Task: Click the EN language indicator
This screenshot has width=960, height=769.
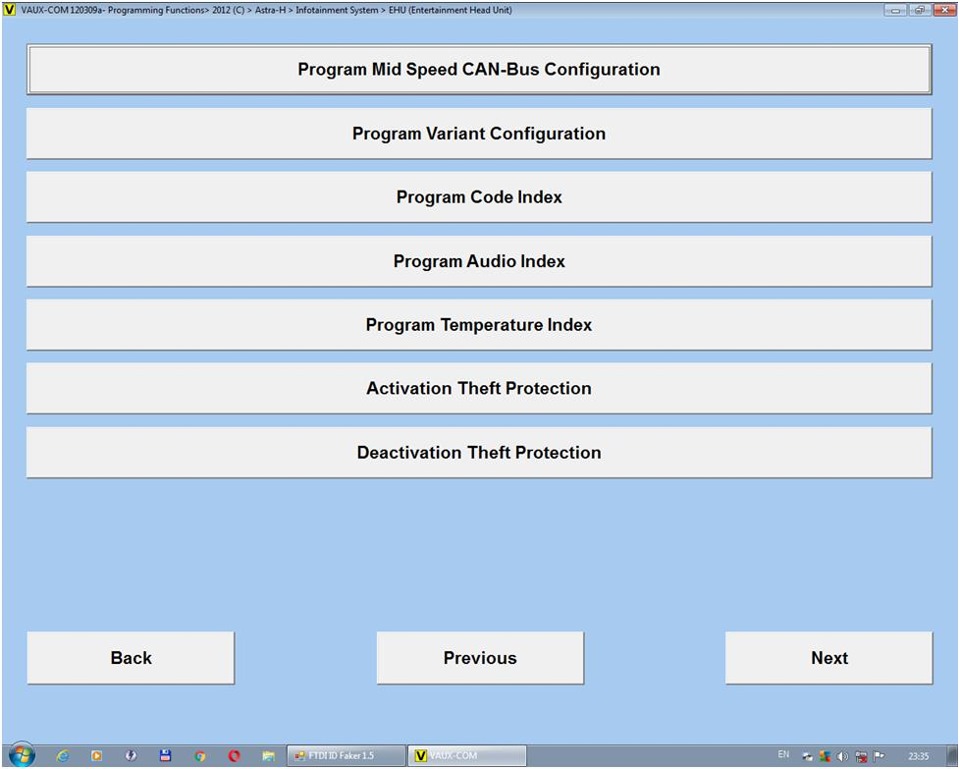Action: coord(784,755)
